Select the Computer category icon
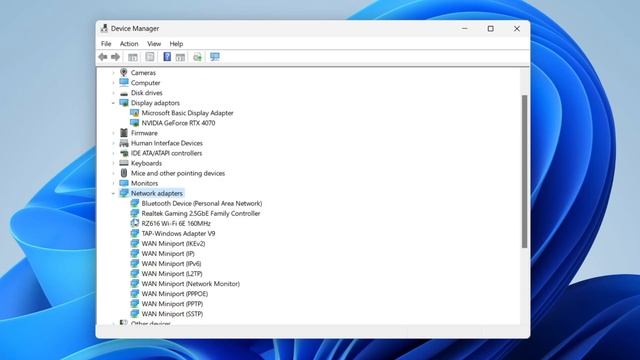This screenshot has width=640, height=360. click(x=124, y=82)
